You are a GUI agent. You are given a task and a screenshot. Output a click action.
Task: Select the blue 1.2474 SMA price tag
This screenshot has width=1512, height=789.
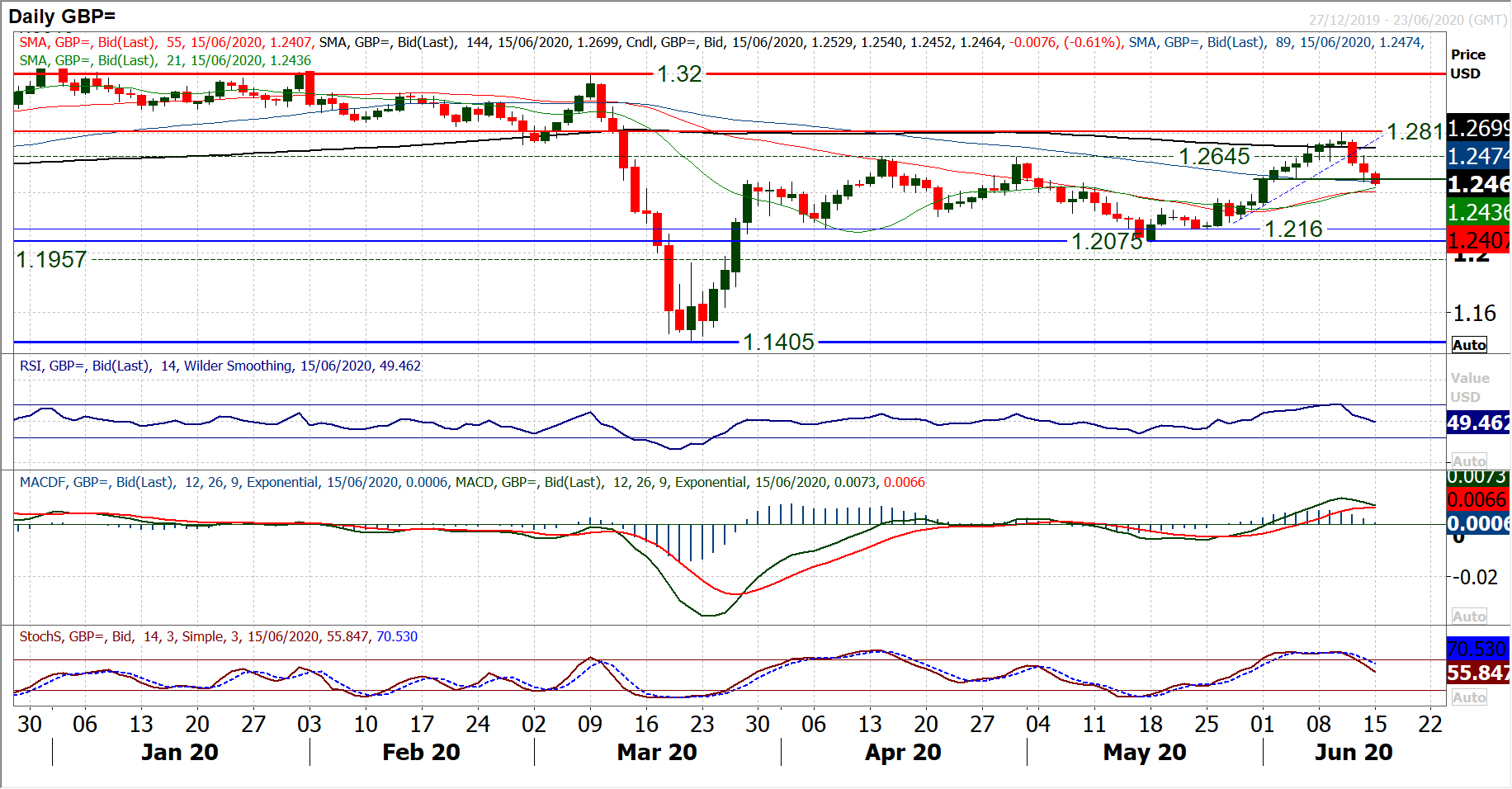[x=1478, y=156]
